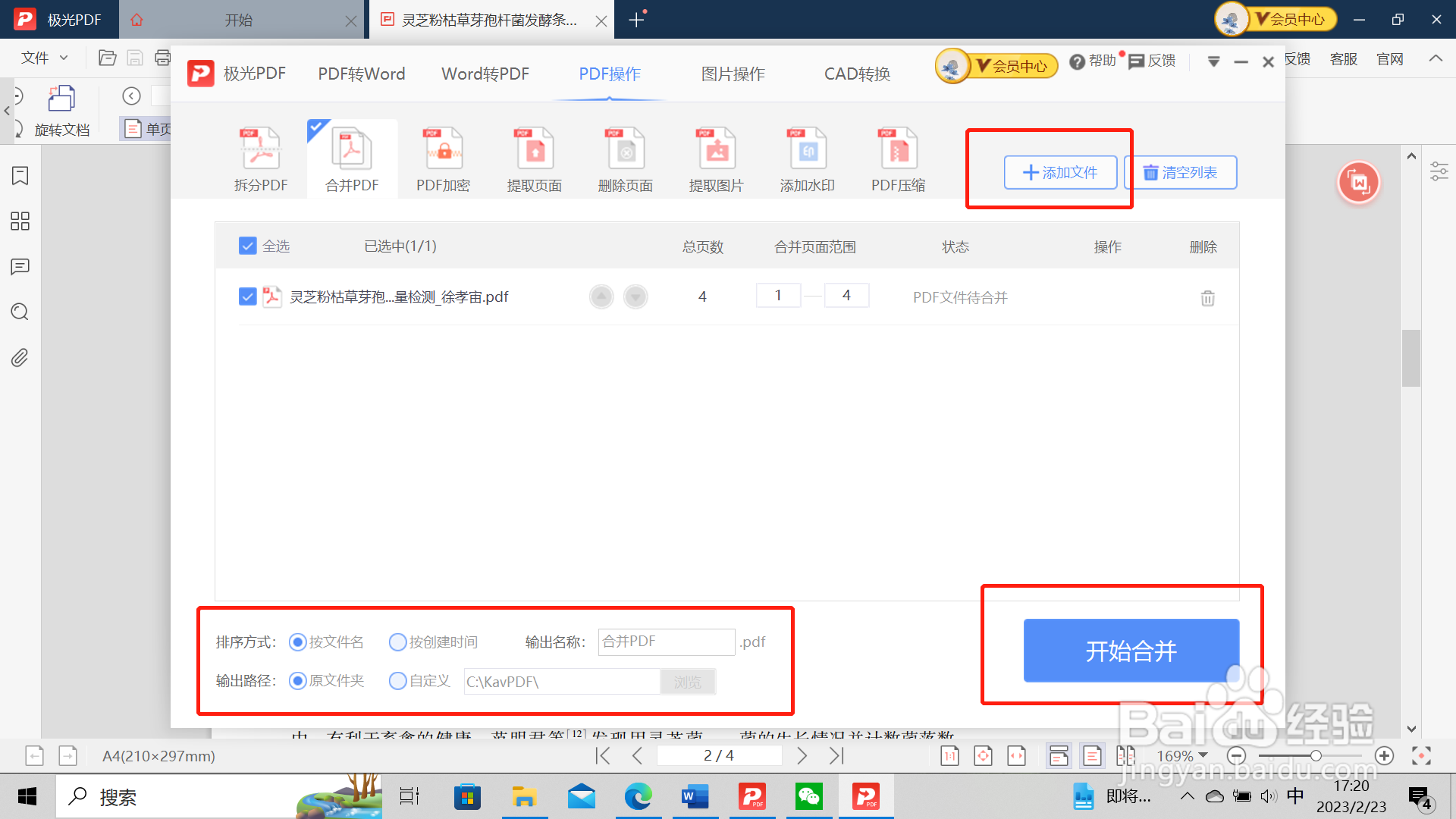Open the bookmark panel in left sidebar
1456x819 pixels.
click(20, 176)
